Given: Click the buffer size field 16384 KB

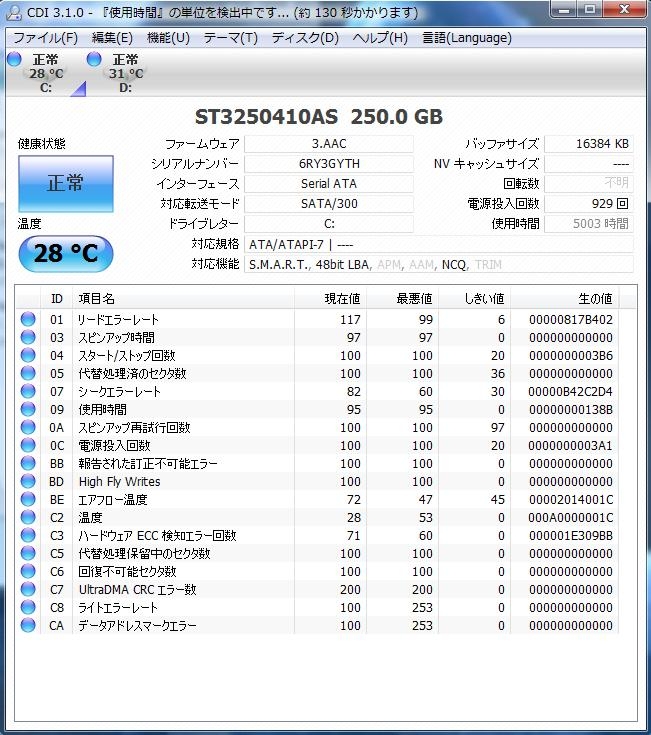Looking at the screenshot, I should [589, 144].
